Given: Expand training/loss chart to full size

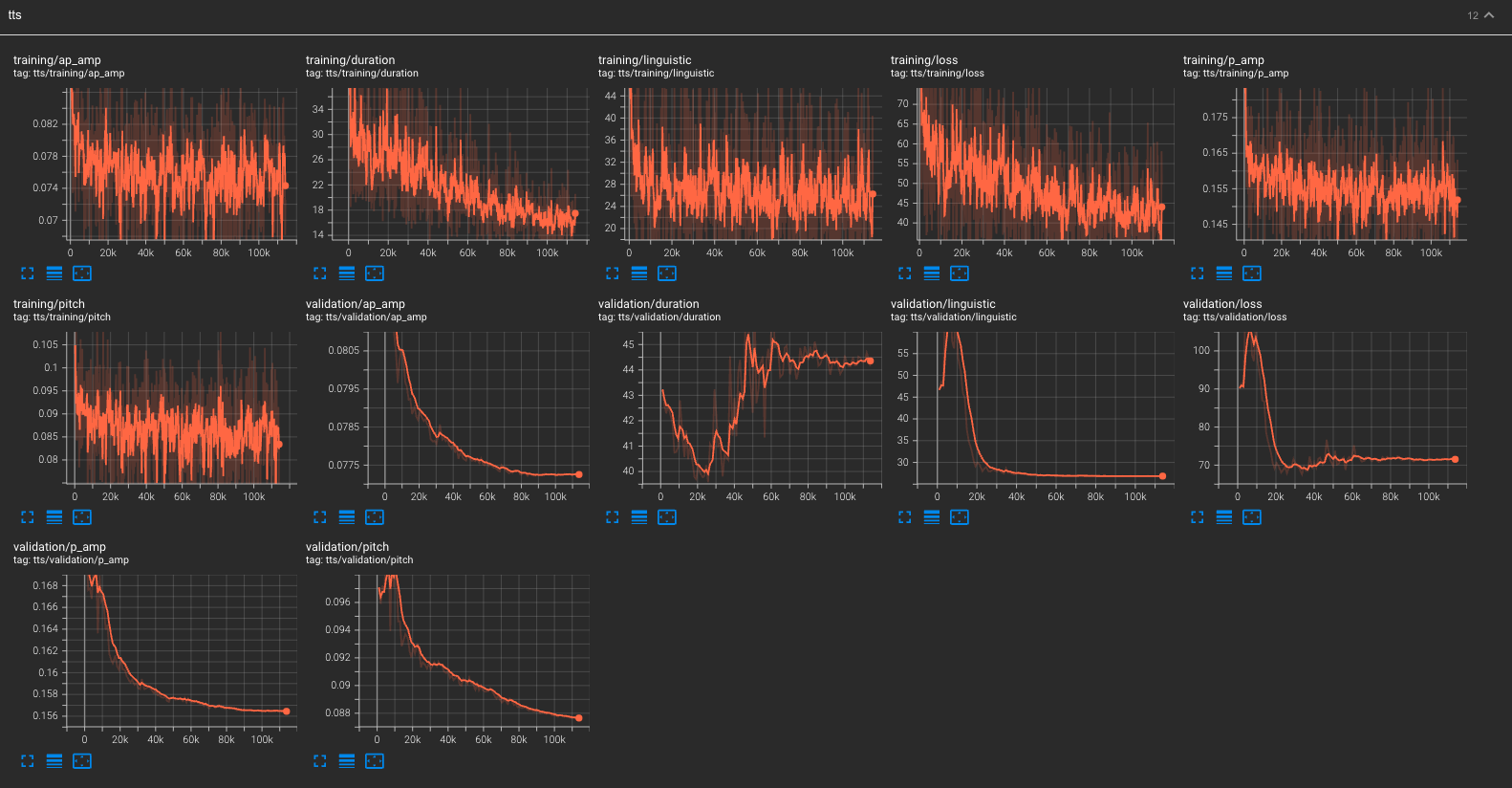Looking at the screenshot, I should [905, 274].
